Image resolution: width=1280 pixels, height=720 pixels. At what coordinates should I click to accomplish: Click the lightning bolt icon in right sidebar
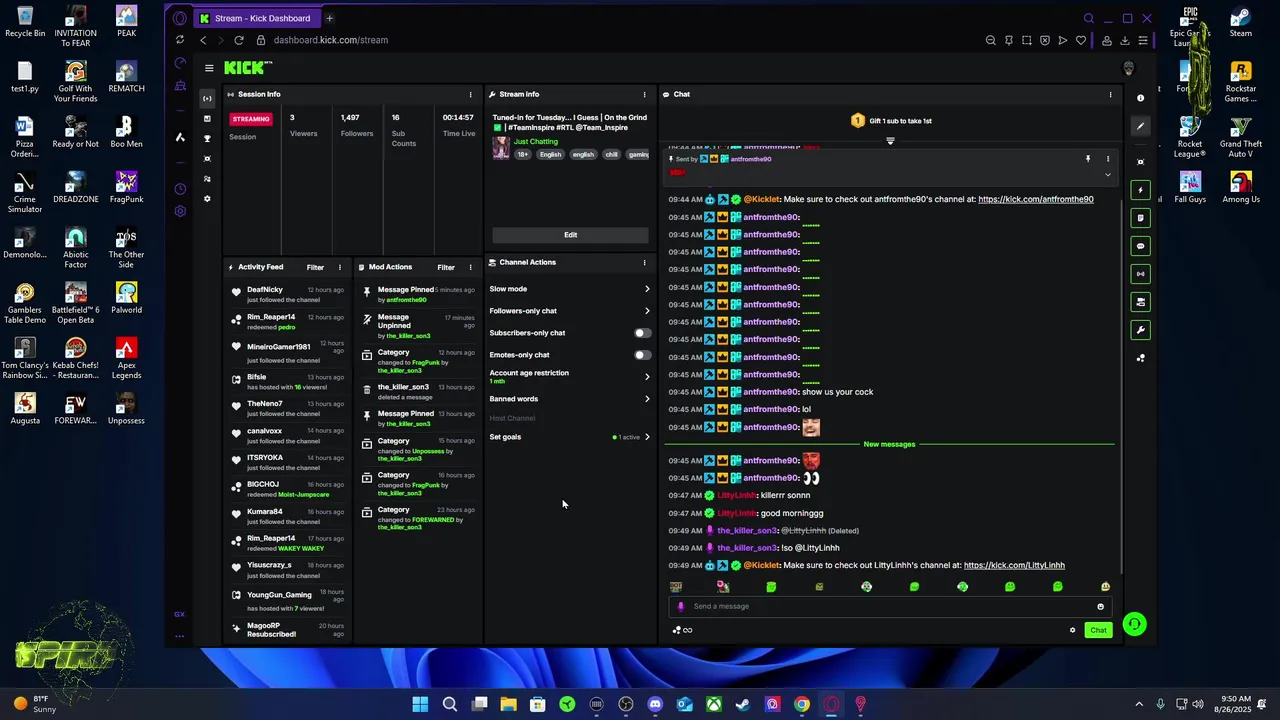pos(1140,190)
